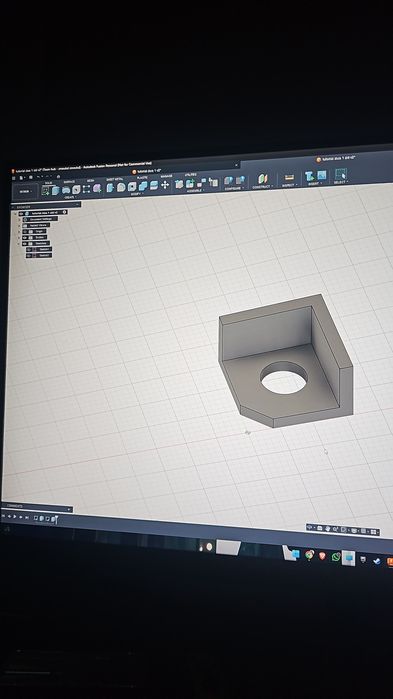Viewport: 393px width, 699px height.
Task: Toggle visibility eye of Bodies folder
Action: 26,238
